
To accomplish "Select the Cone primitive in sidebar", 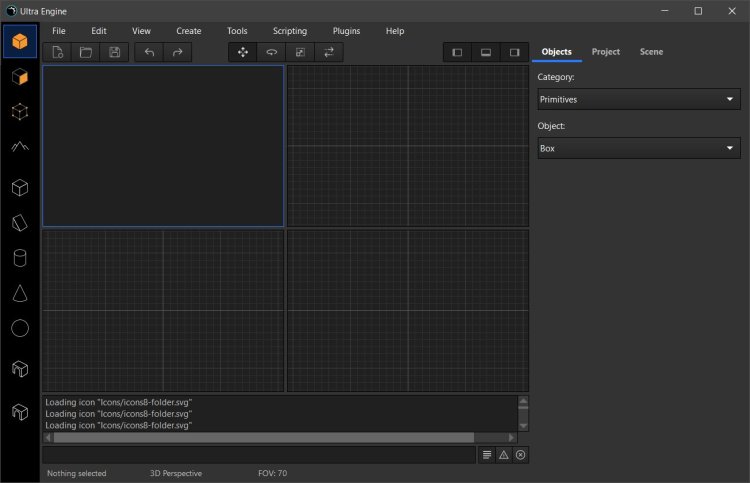I will (x=20, y=293).
